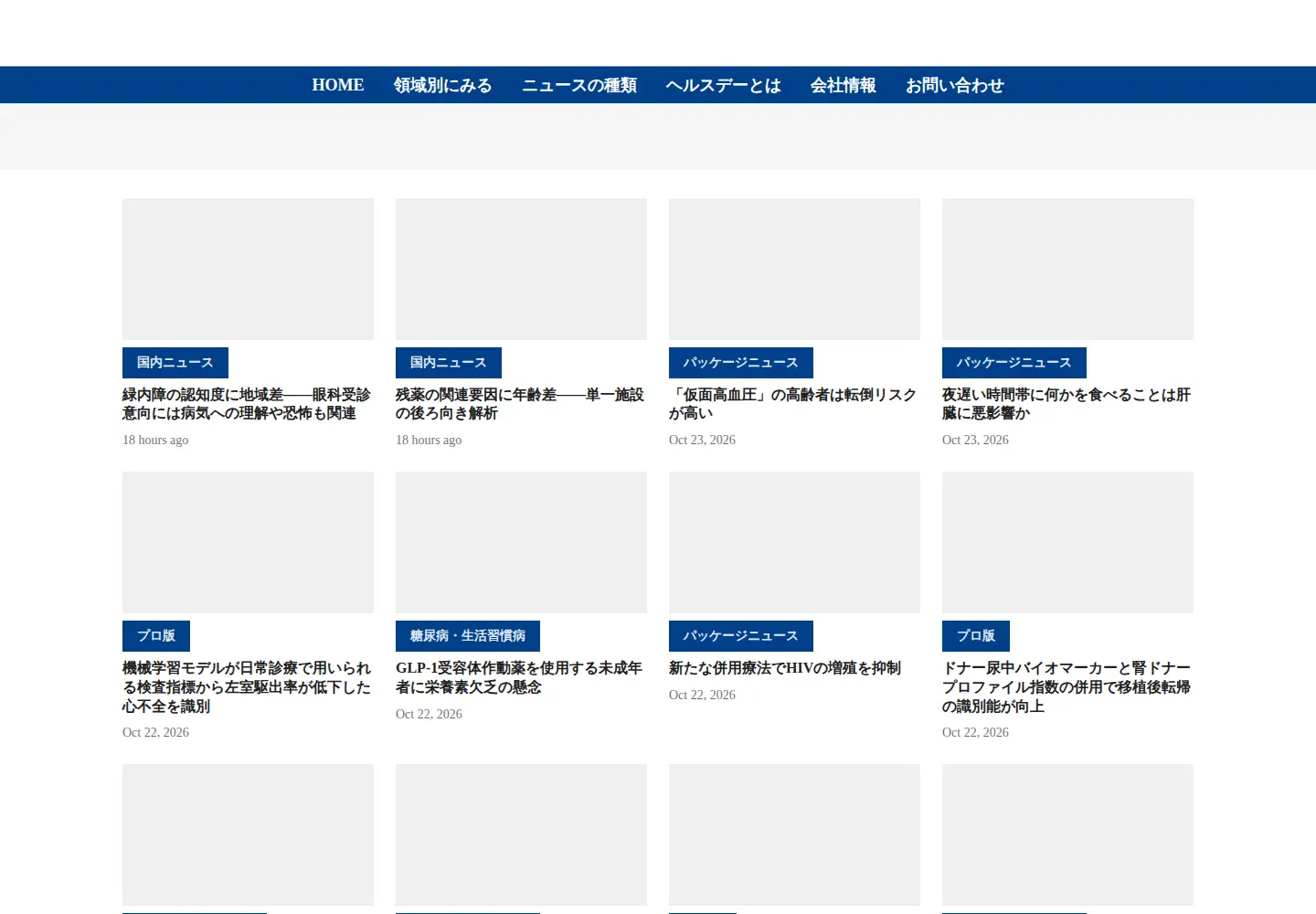
Task: Click 'Oct 22, 2026' under GLP-1 article
Action: coord(429,714)
